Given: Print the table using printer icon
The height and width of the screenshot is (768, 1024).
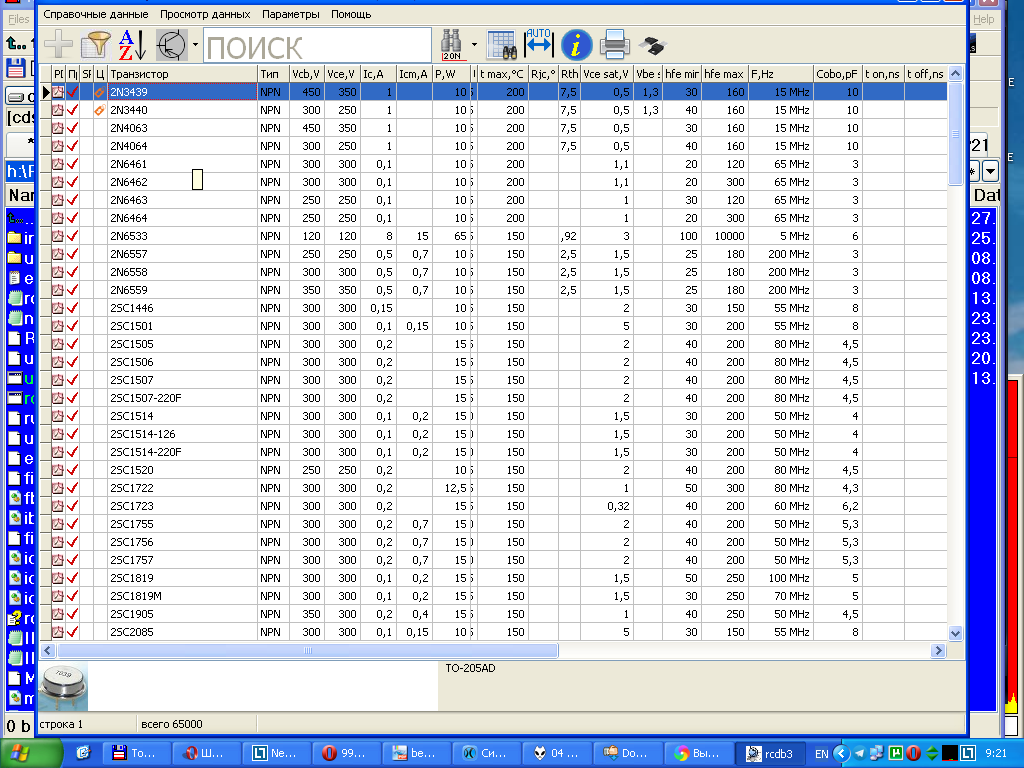Looking at the screenshot, I should [614, 45].
